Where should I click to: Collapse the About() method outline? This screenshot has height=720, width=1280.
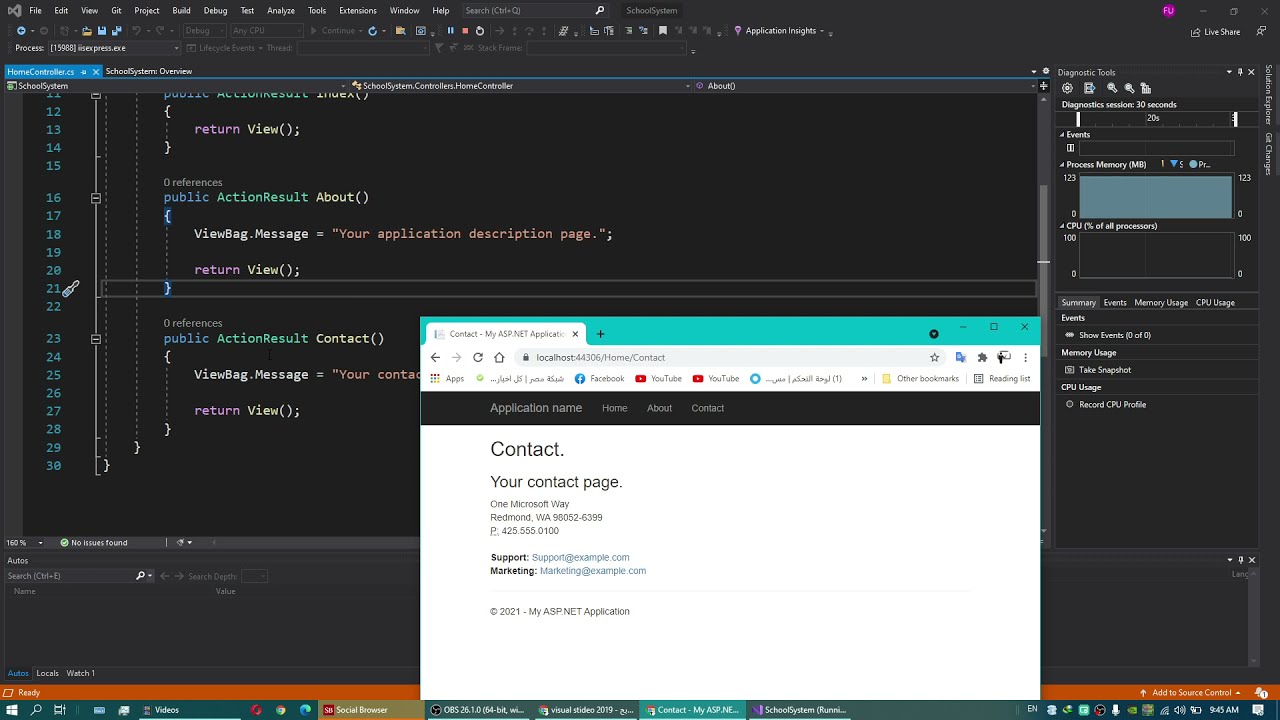(x=96, y=198)
